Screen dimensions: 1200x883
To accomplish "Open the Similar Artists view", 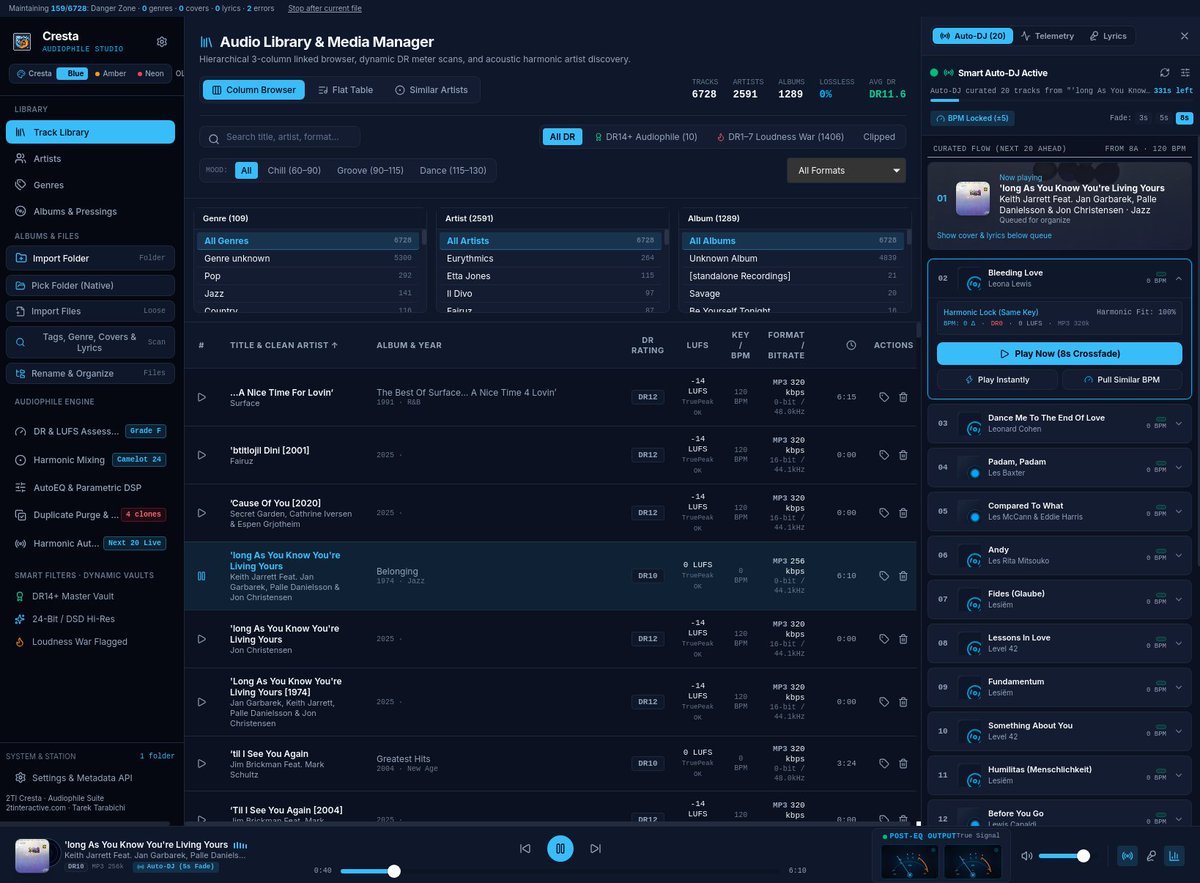I will (x=431, y=90).
